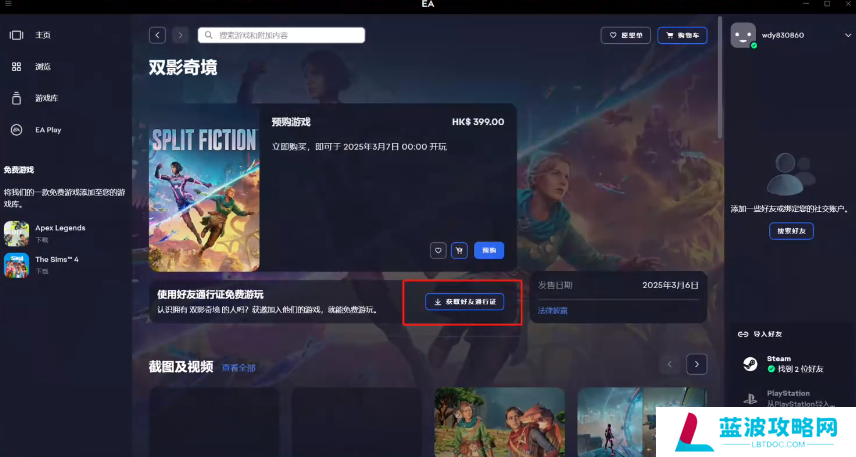This screenshot has width=856, height=457.
Task: Click the page vertical scrollbar
Action: (x=720, y=76)
